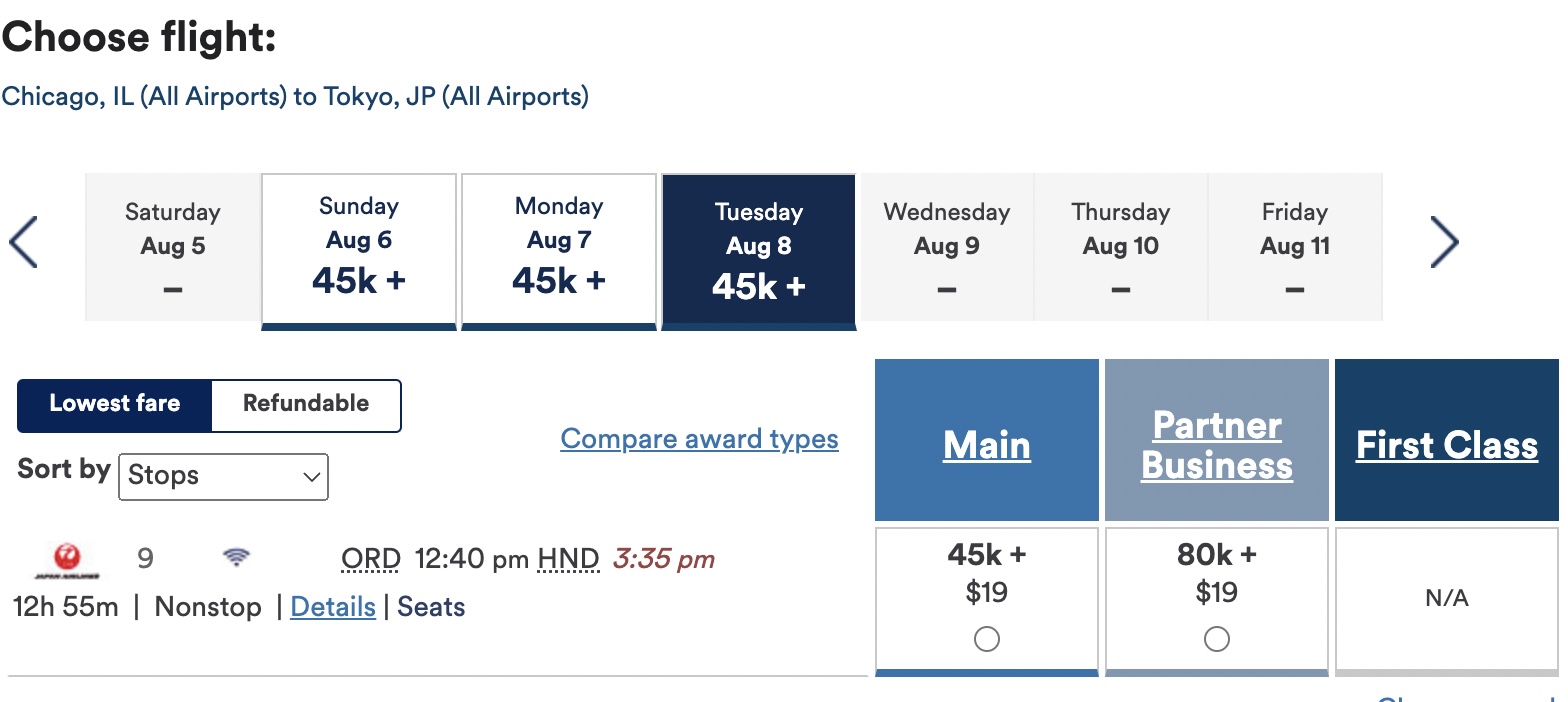The image size is (1568, 702).
Task: Open the Compare award types link
Action: pos(699,439)
